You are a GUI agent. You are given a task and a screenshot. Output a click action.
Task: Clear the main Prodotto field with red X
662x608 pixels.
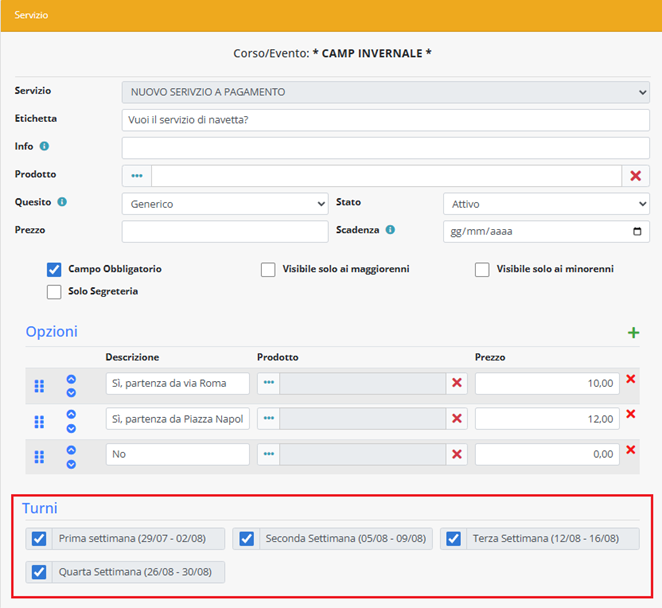[636, 176]
